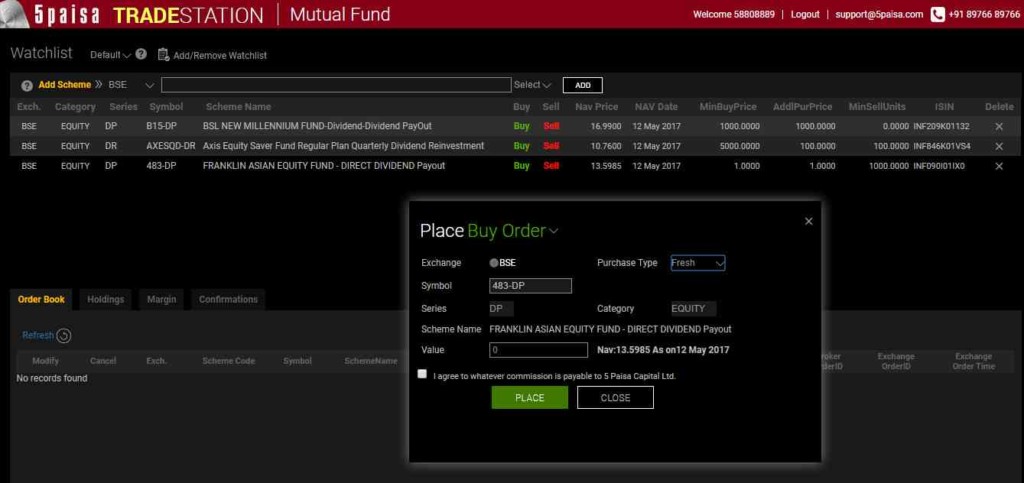Open the Purchase Type Fresh dropdown

697,263
